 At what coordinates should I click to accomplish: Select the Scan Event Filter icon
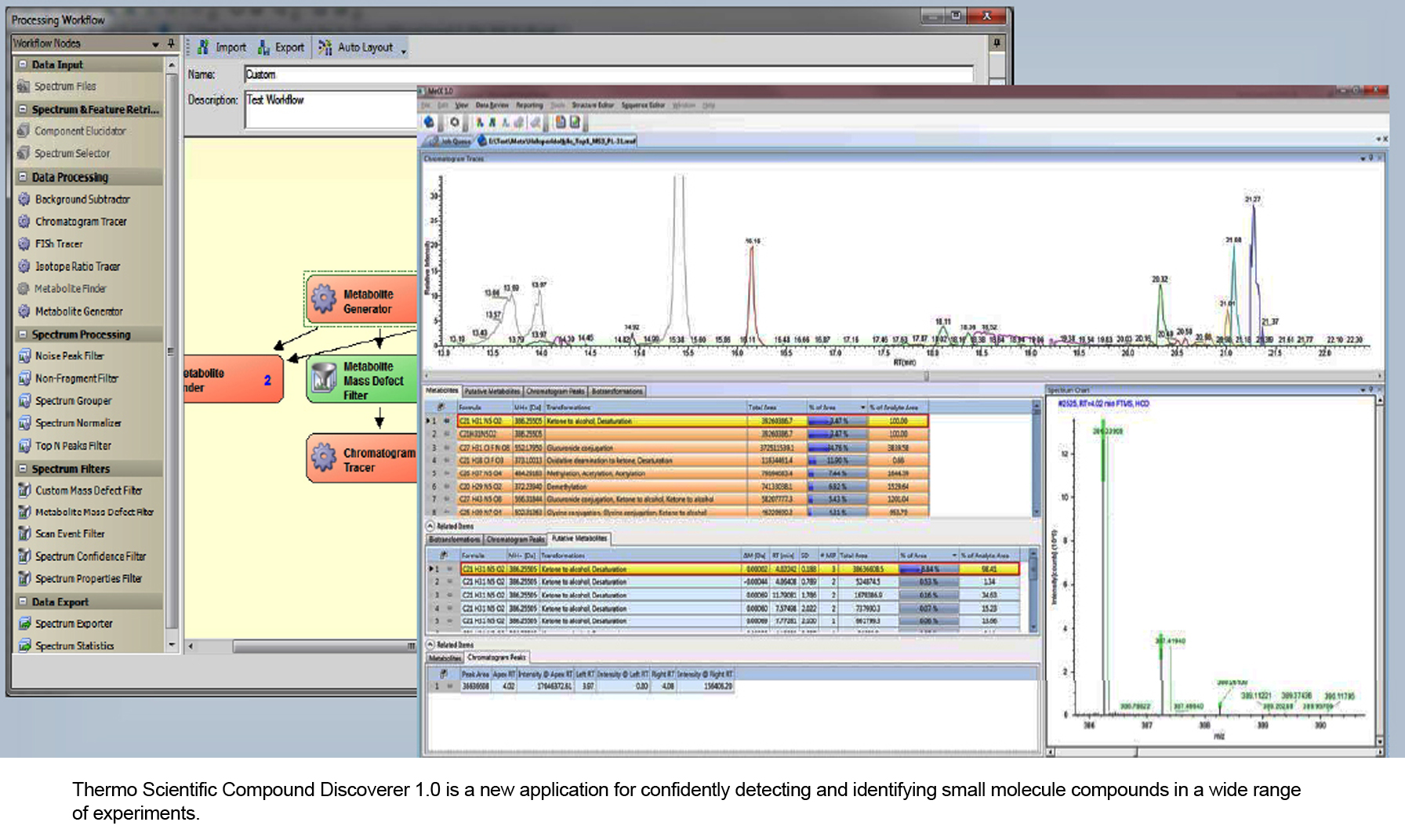[x=24, y=534]
